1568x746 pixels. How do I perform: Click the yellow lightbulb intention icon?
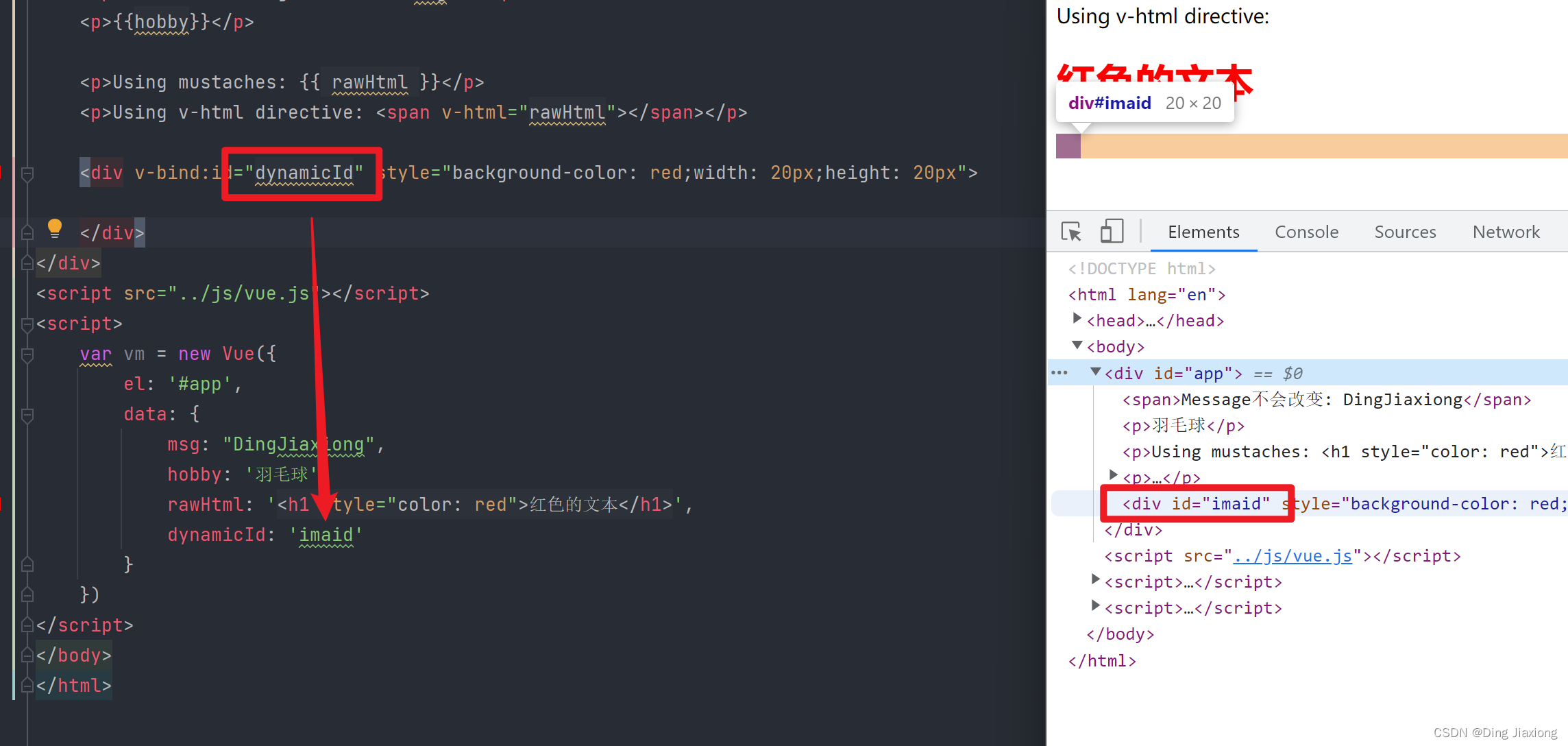coord(55,228)
